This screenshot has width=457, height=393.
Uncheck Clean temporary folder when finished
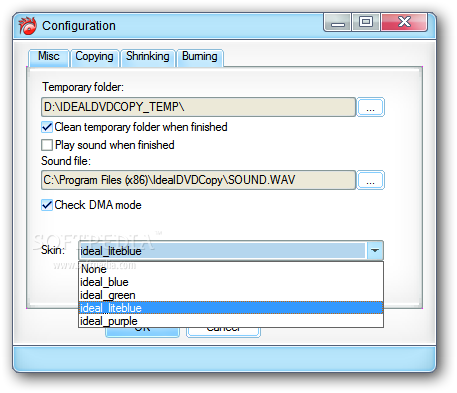[47, 127]
